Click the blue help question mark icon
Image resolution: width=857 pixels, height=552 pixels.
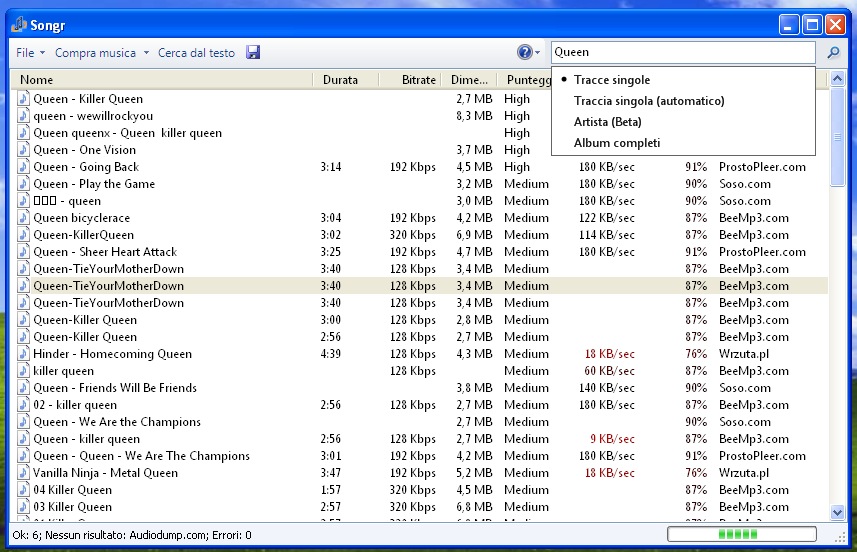tap(525, 52)
